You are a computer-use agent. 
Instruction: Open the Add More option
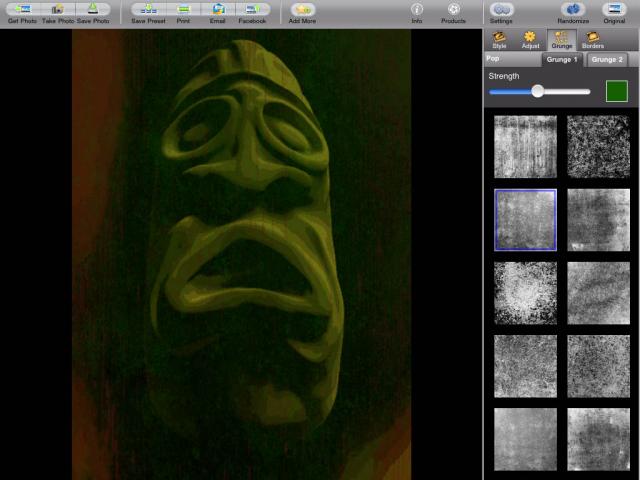[x=303, y=9]
